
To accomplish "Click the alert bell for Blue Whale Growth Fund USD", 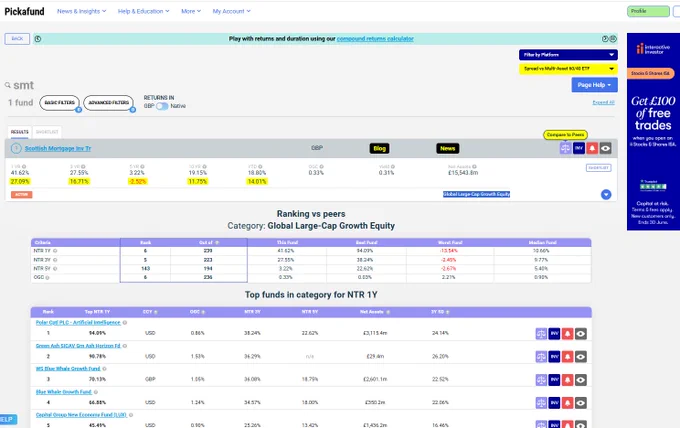I will (x=567, y=403).
